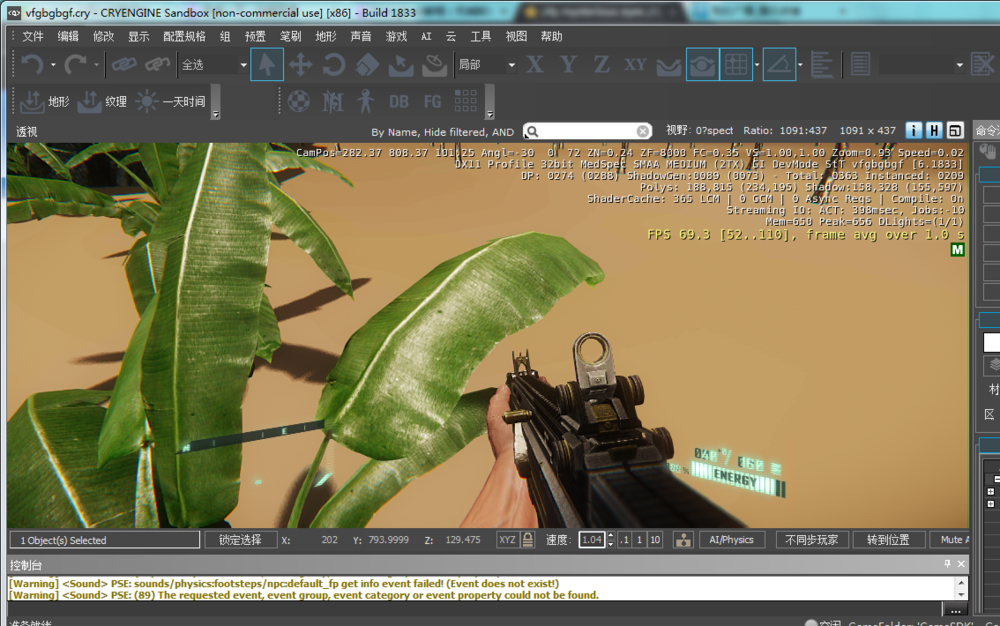Toggle the grid snapping button
Viewport: 1000px width, 626px height.
(736, 65)
